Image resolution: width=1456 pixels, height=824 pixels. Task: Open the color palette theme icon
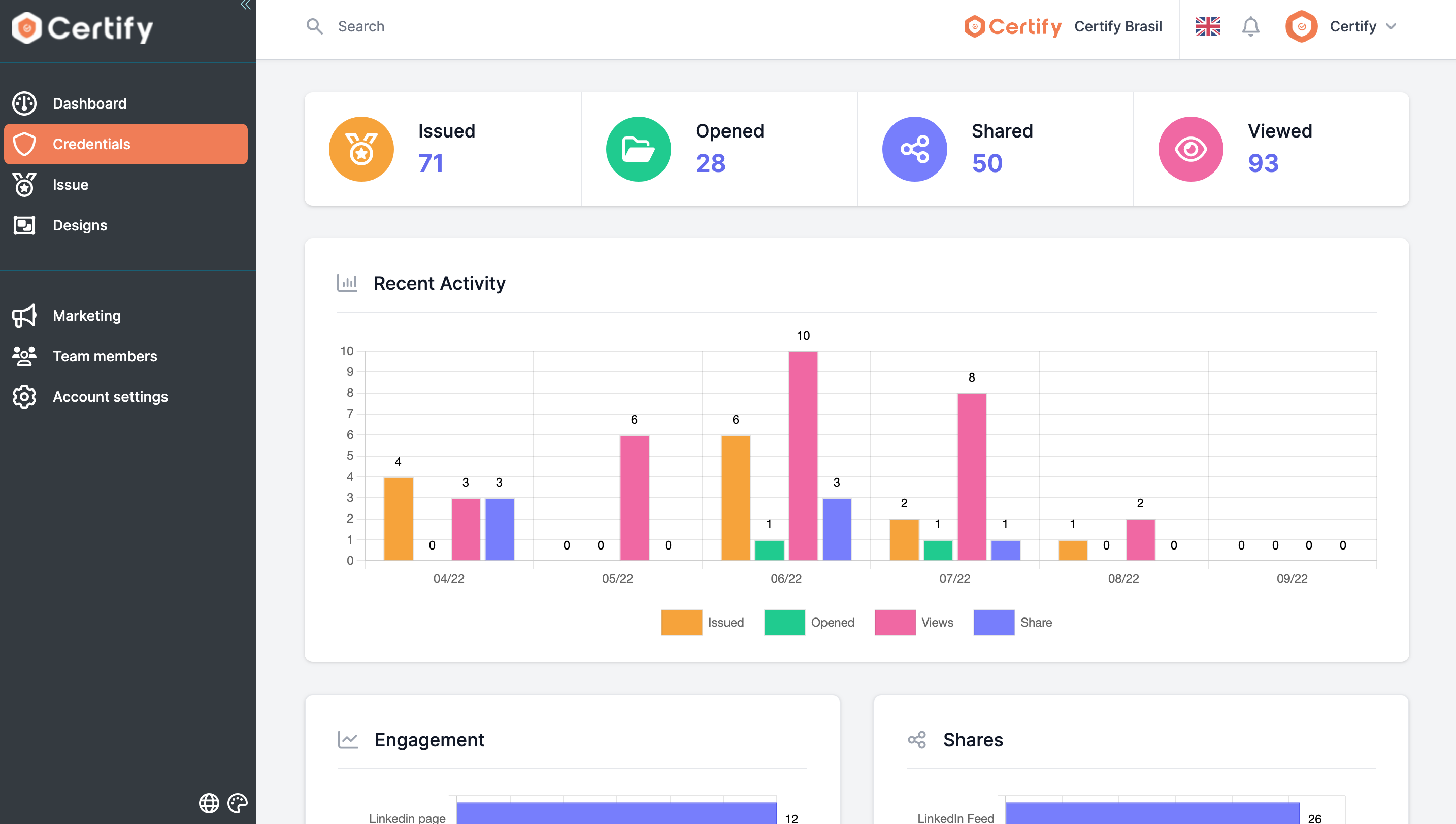click(x=237, y=803)
